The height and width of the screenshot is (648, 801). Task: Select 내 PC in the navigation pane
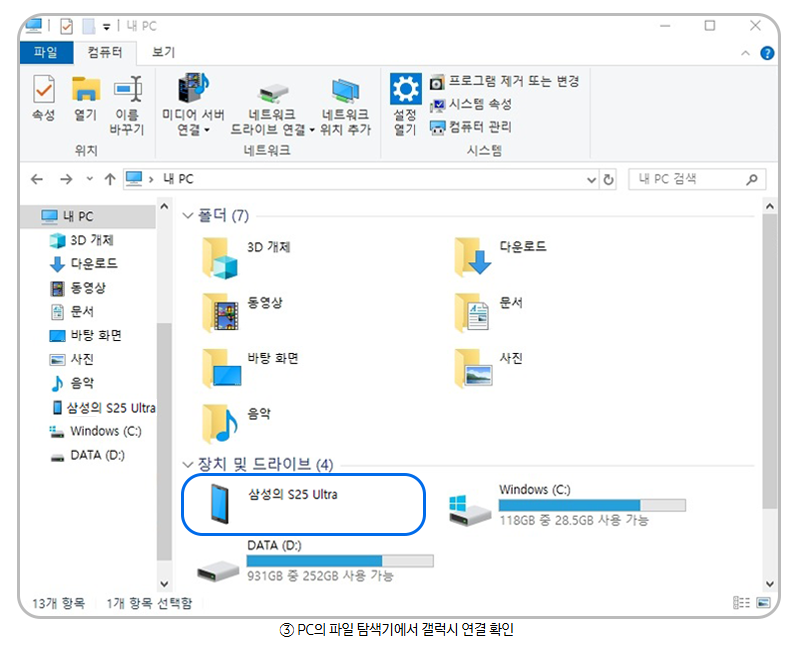click(x=88, y=217)
